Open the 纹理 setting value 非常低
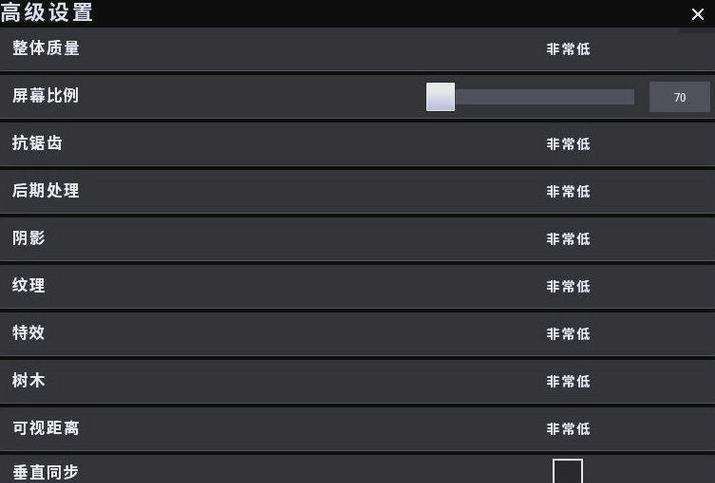This screenshot has width=715, height=483. coord(568,286)
